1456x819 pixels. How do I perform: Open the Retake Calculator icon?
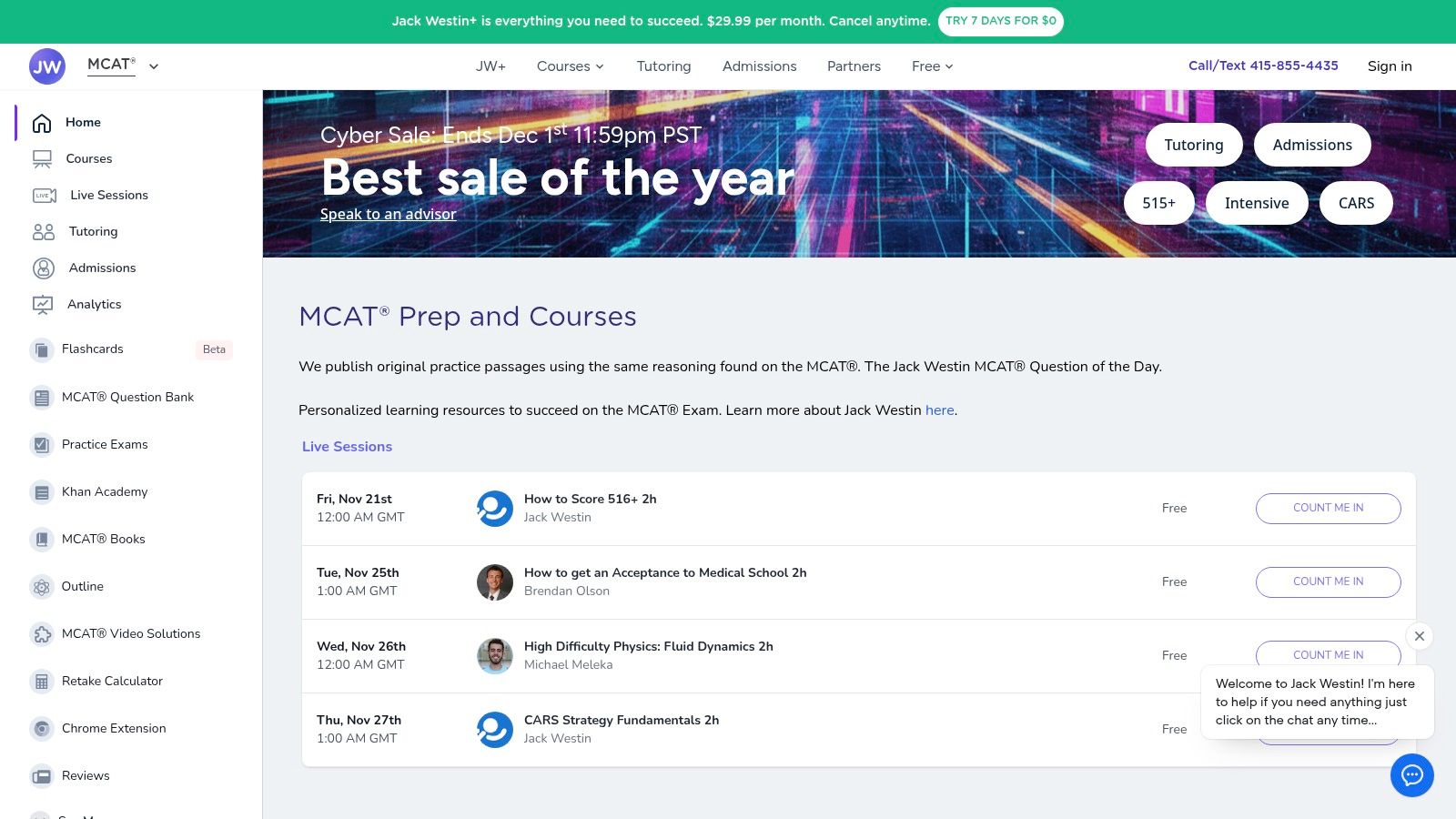click(42, 682)
